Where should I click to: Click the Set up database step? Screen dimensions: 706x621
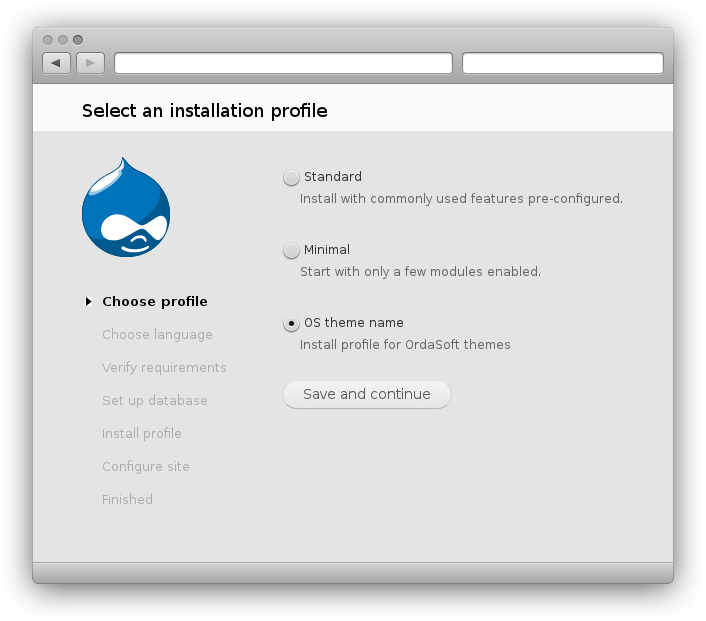point(155,400)
